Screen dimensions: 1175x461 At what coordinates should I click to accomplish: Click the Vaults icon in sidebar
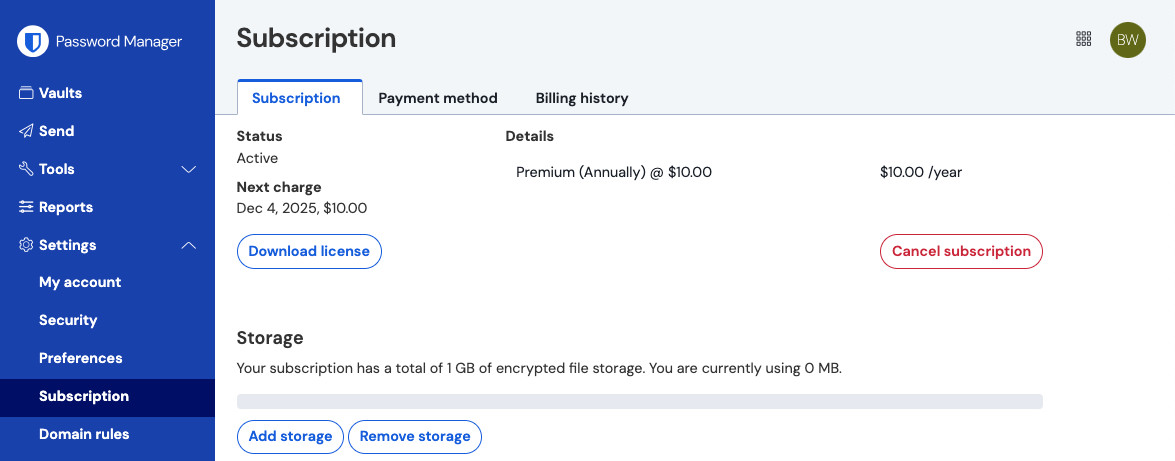(26, 93)
